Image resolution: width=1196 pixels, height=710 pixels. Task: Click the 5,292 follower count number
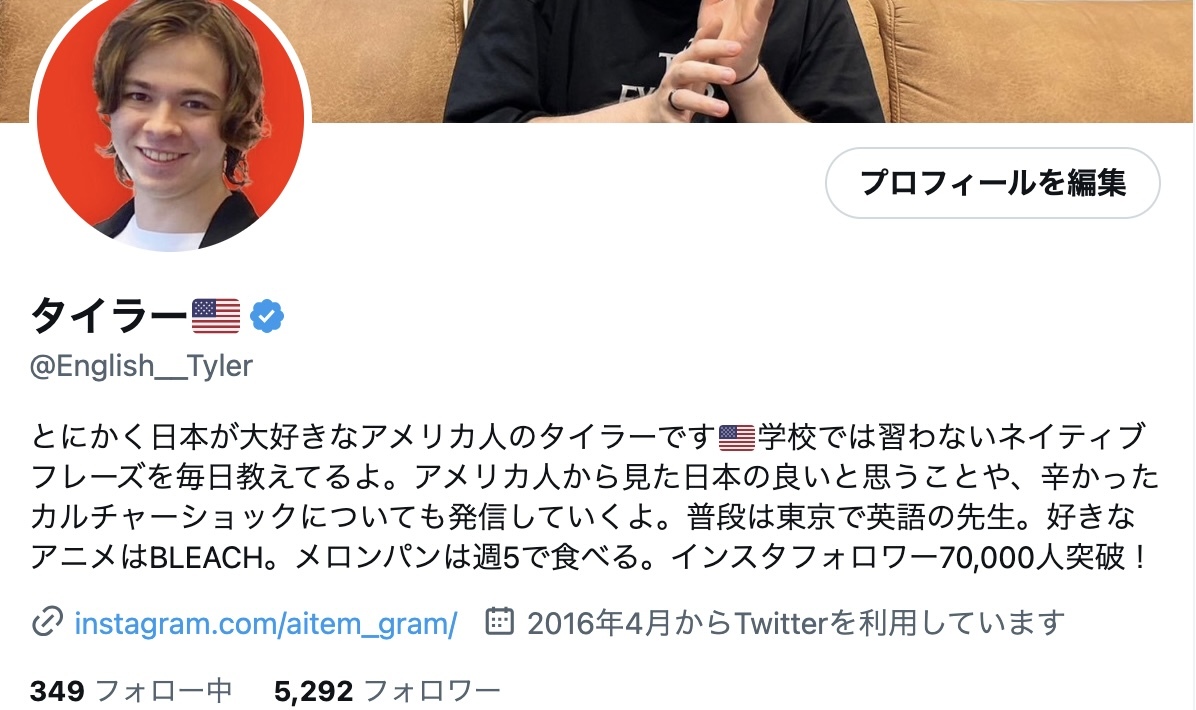coord(313,691)
